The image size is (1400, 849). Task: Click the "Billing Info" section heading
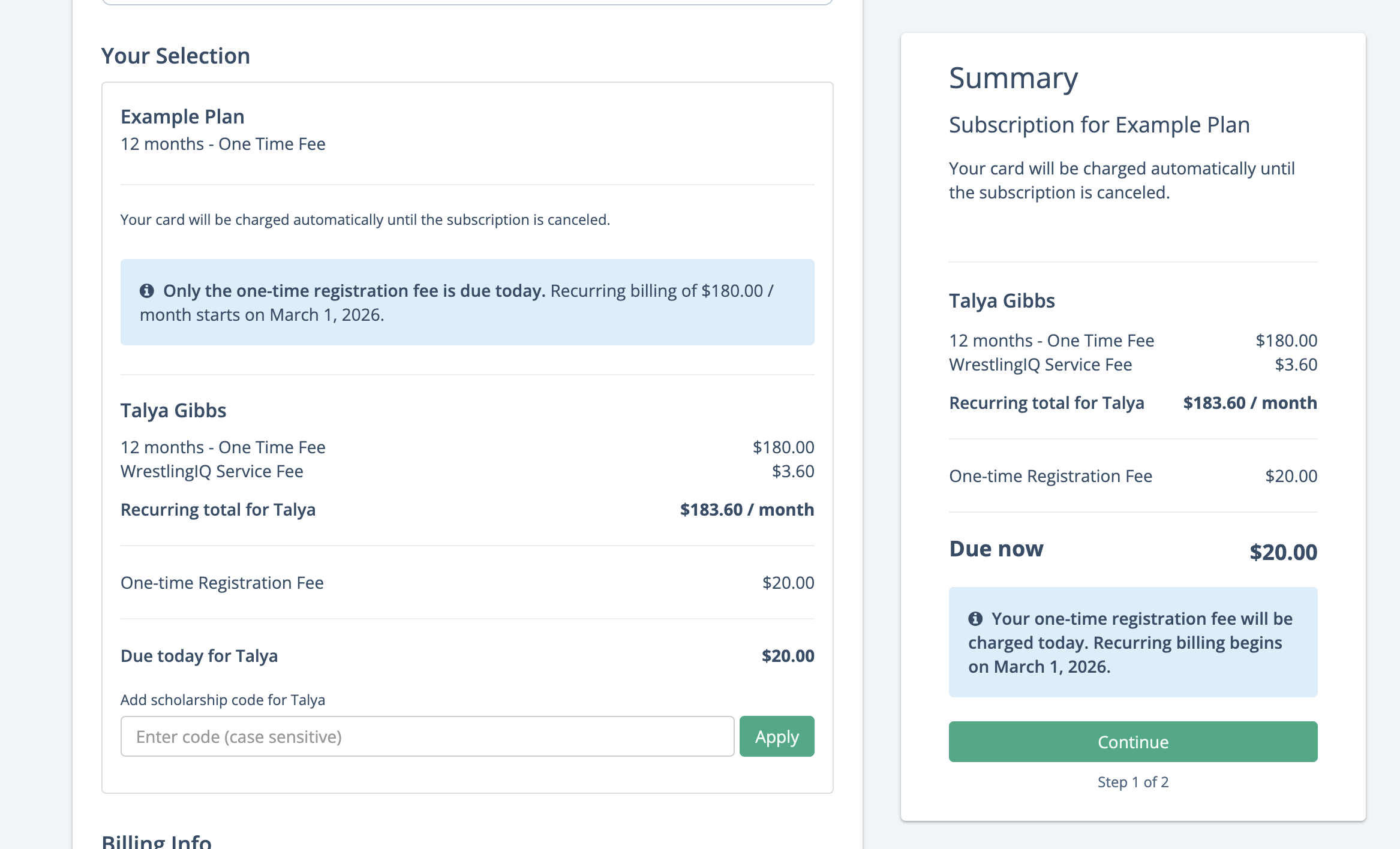point(157,841)
